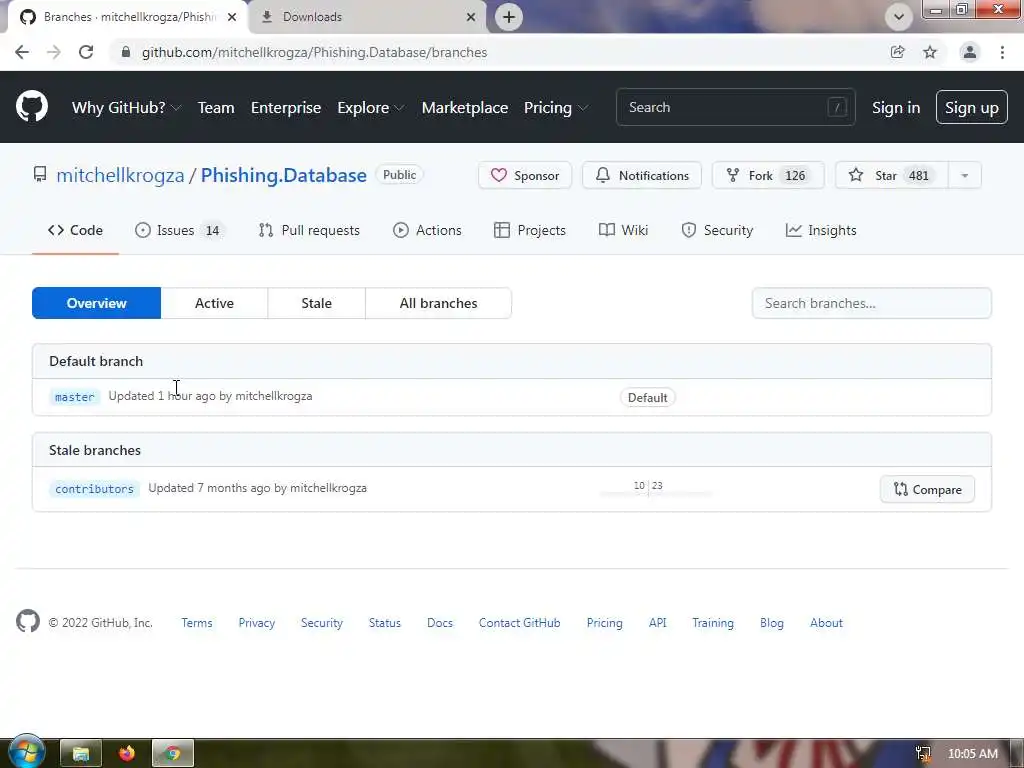Close the Branches GitHub tab

click(232, 17)
